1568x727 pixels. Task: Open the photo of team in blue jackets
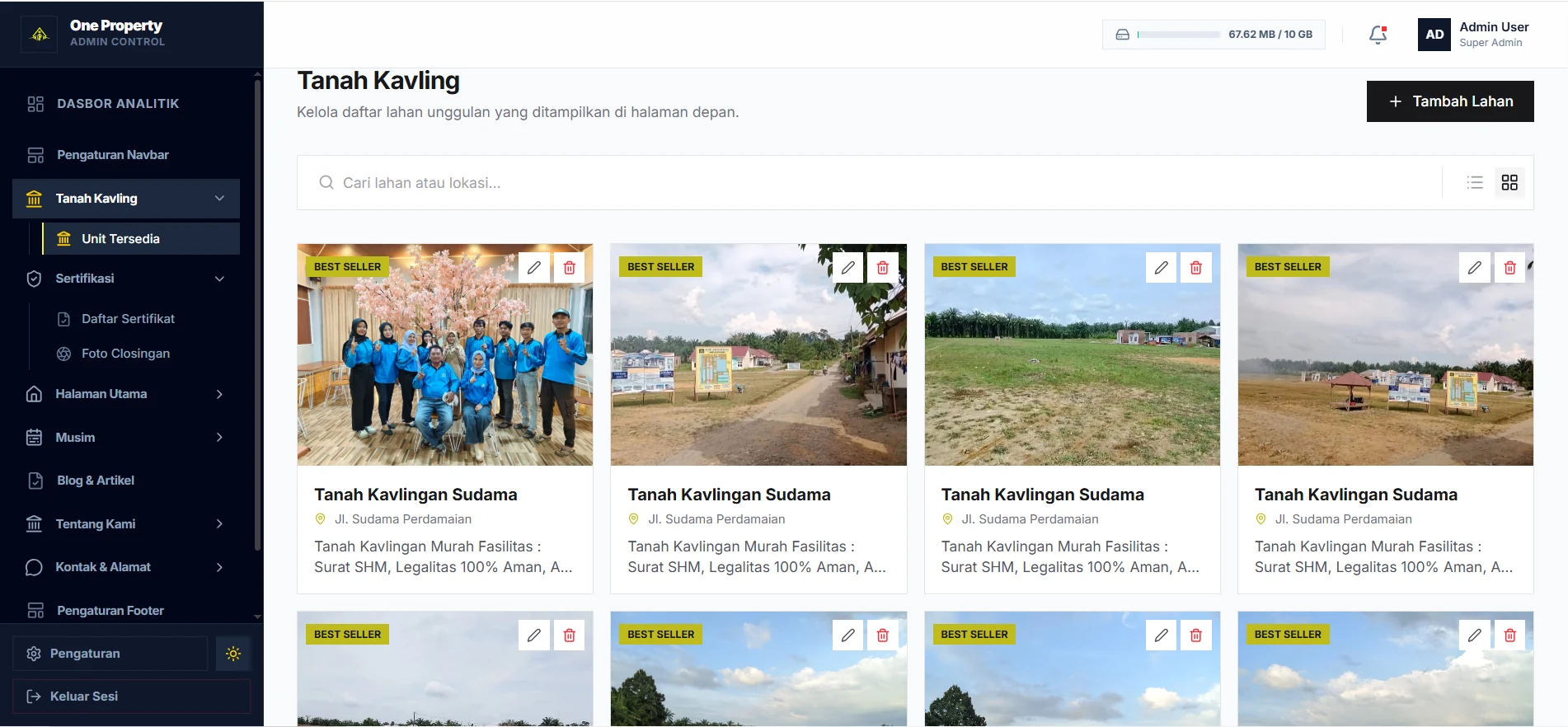click(x=445, y=354)
